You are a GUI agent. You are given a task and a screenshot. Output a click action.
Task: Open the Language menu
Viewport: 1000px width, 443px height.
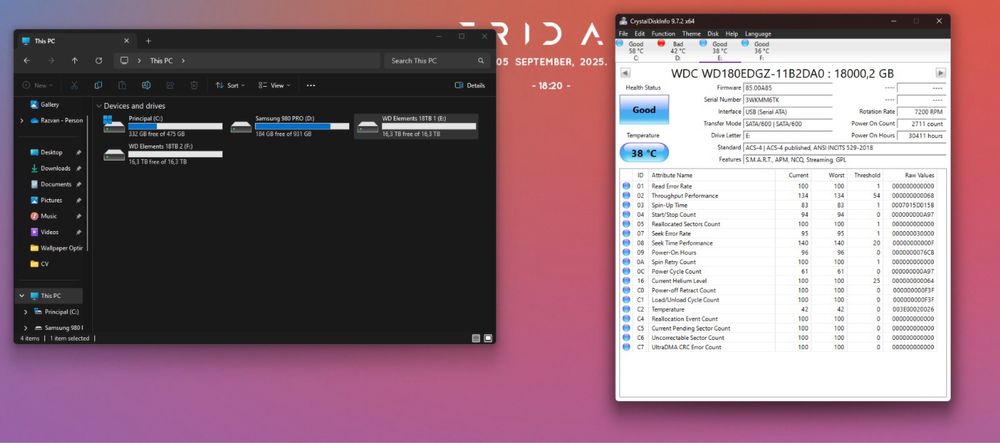point(758,34)
